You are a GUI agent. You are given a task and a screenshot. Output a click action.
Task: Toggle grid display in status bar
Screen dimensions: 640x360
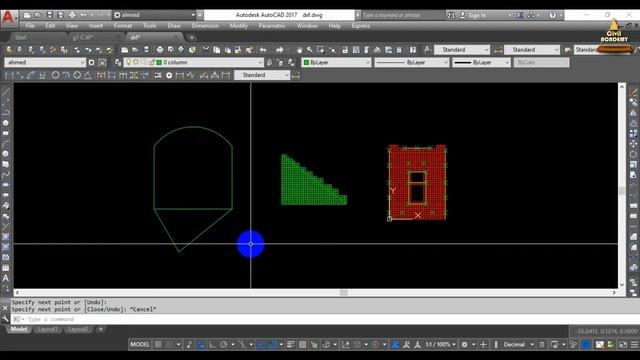tap(158, 344)
